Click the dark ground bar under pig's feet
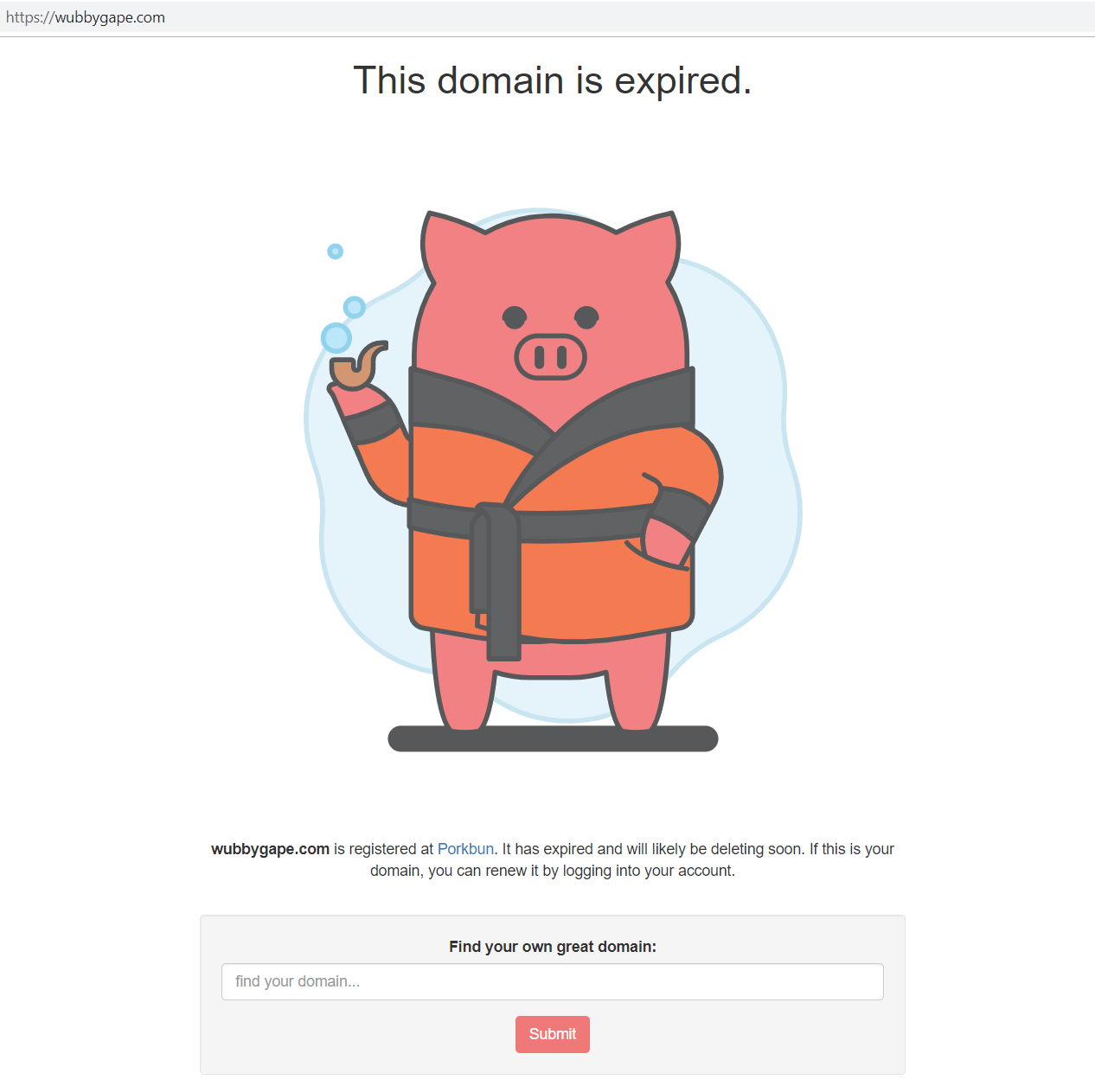 click(553, 739)
